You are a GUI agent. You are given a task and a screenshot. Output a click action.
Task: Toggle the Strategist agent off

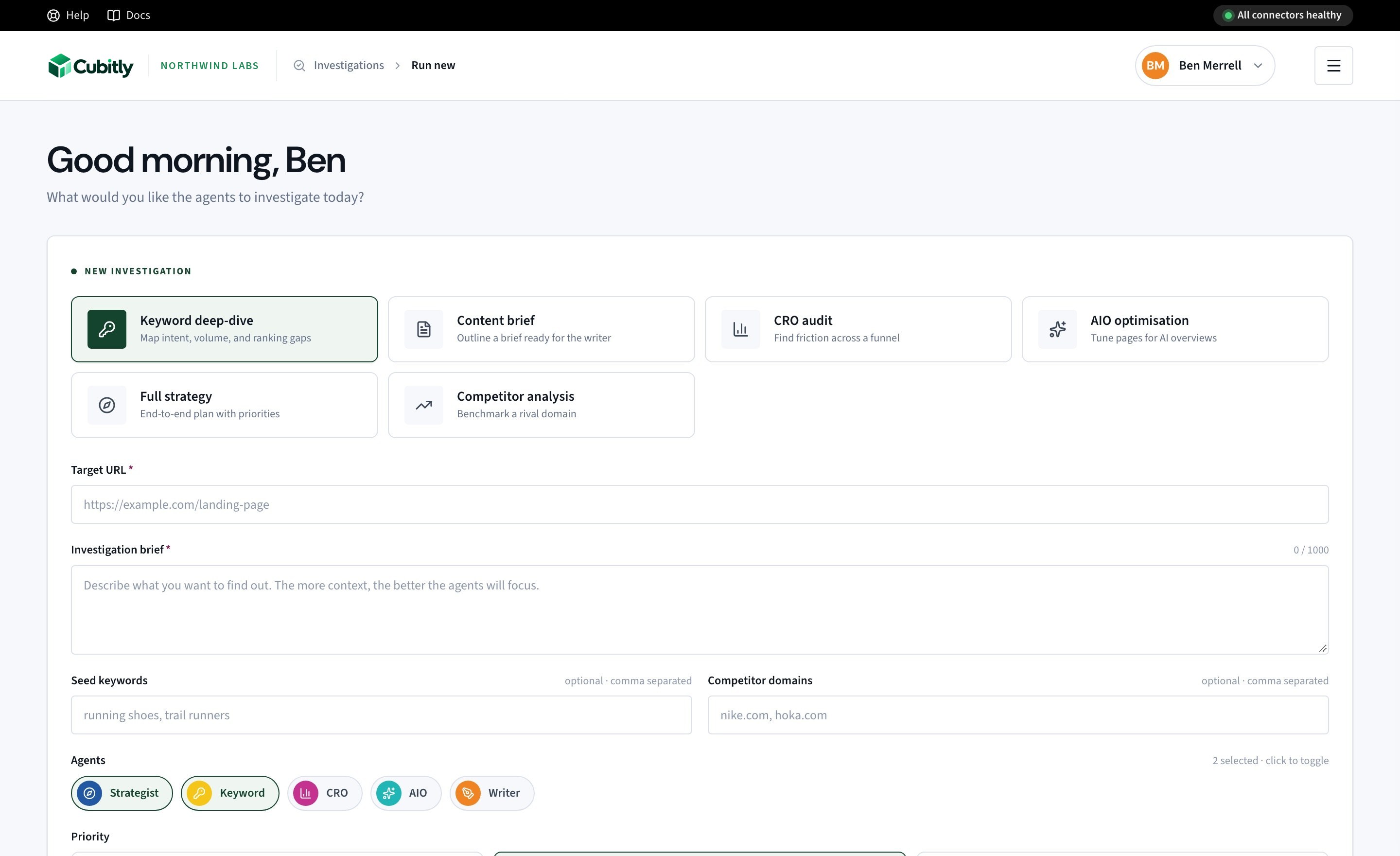pyautogui.click(x=122, y=793)
